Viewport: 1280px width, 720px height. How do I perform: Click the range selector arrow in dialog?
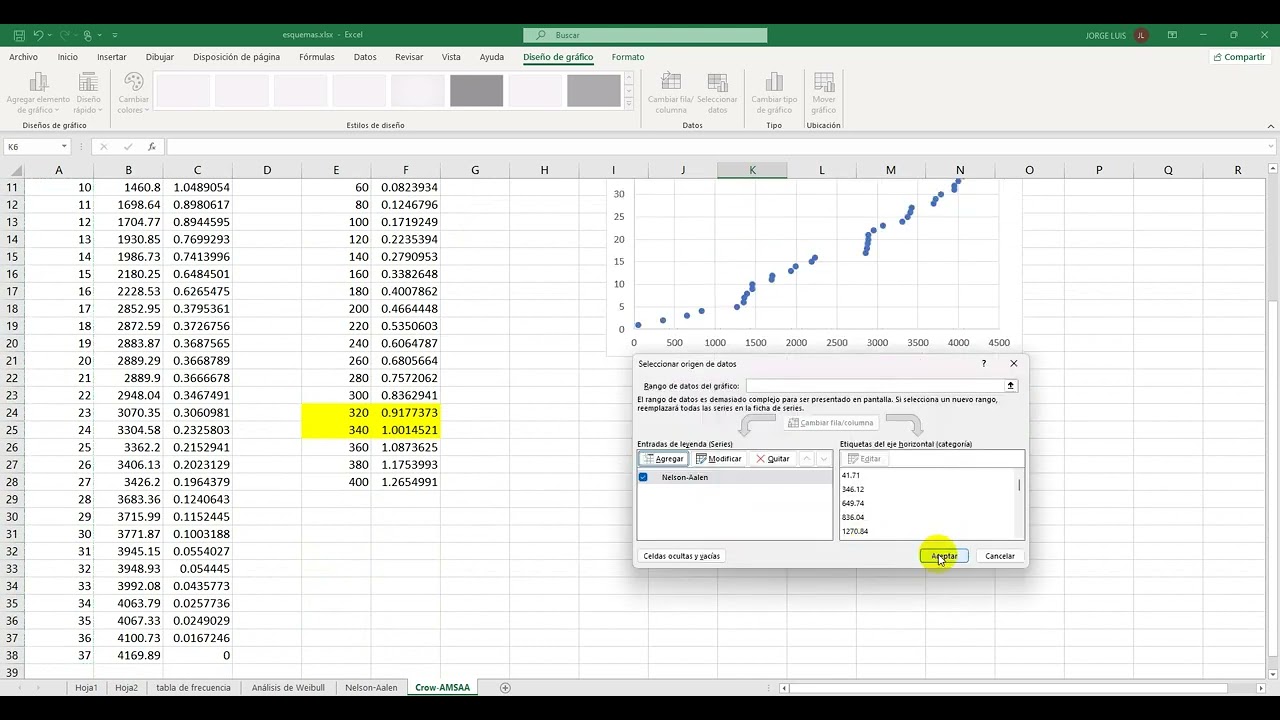coord(1011,386)
